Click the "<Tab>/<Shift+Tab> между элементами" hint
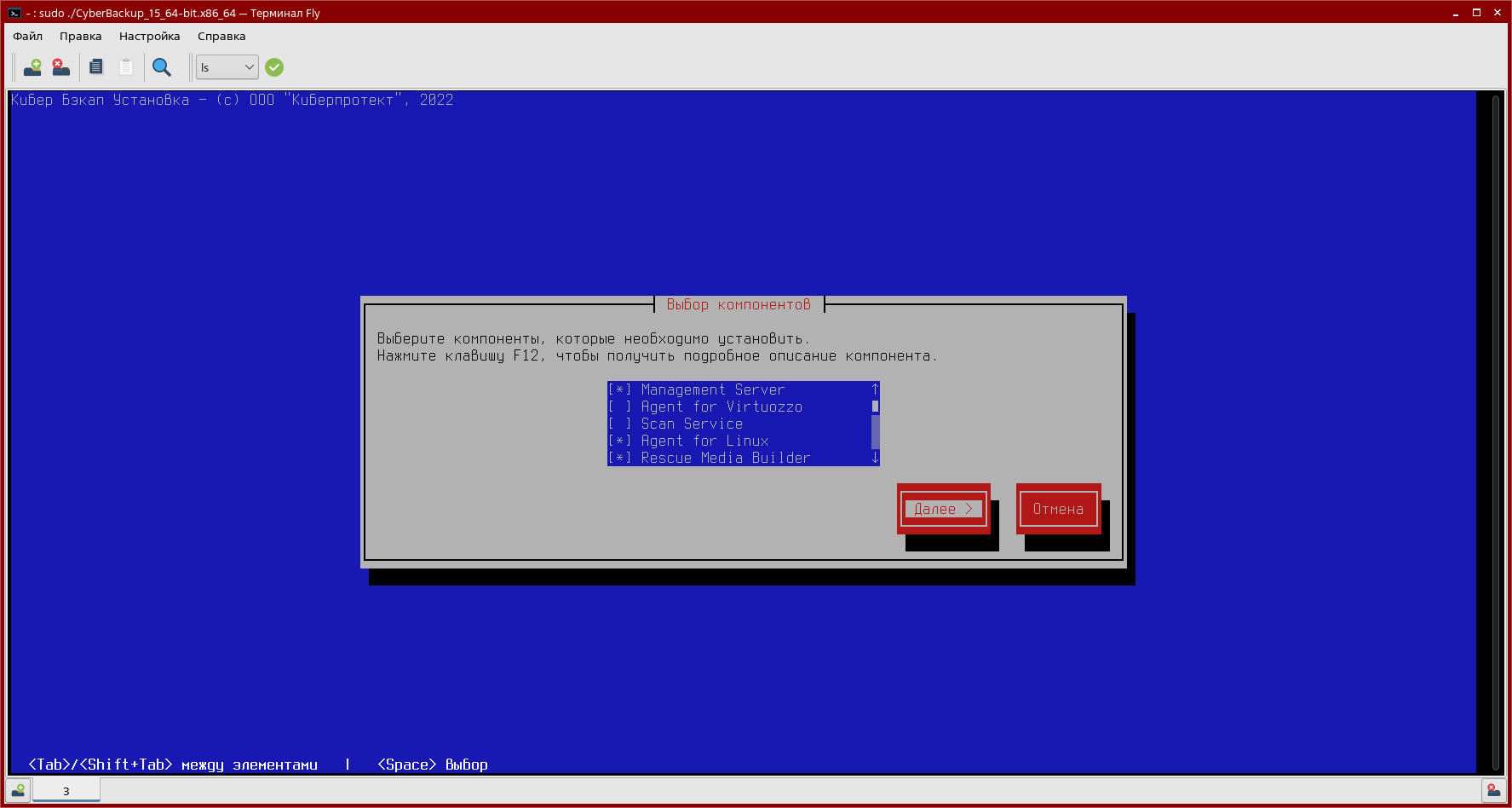 (x=173, y=765)
